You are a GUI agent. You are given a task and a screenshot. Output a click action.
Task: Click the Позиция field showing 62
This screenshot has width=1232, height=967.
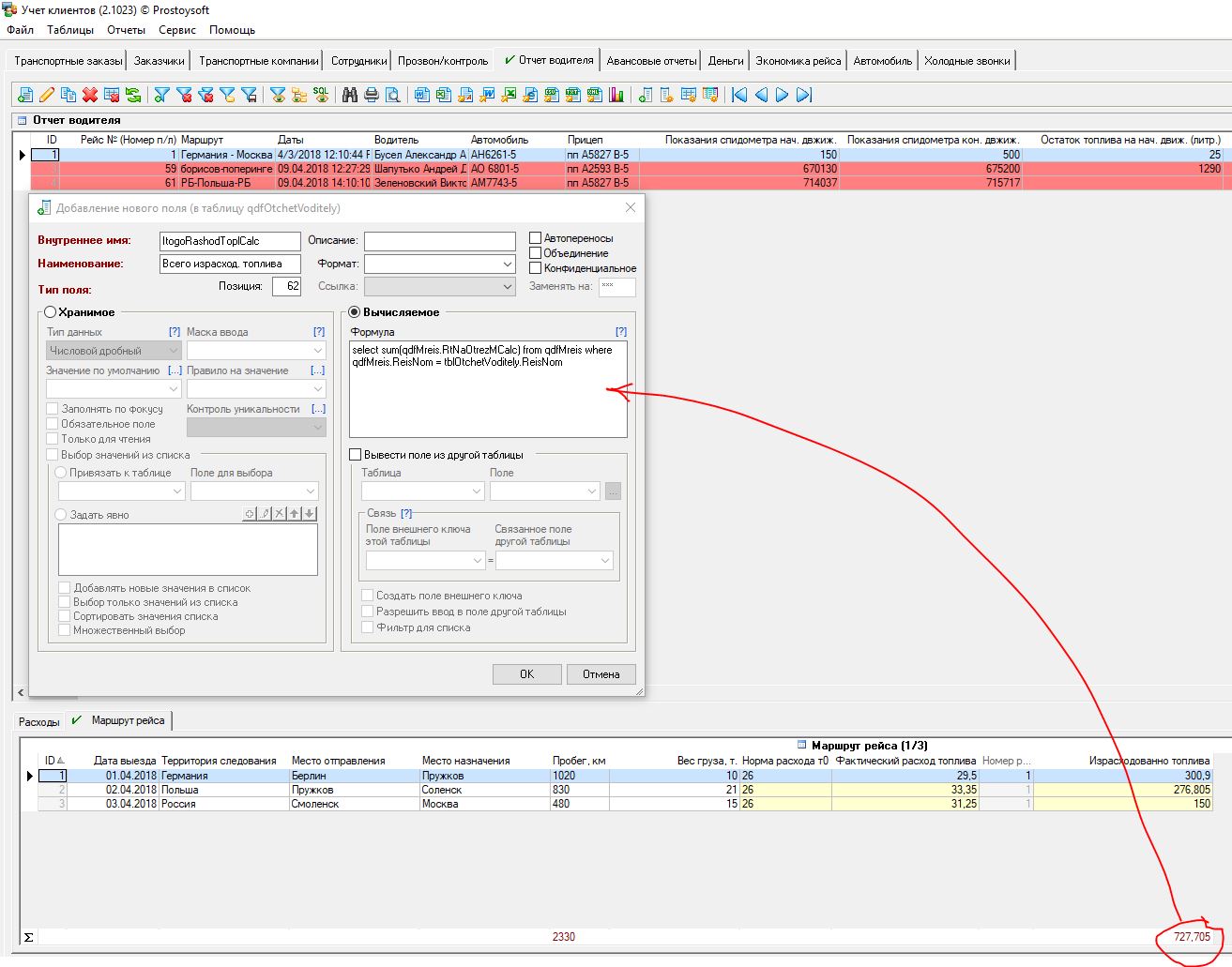click(286, 286)
